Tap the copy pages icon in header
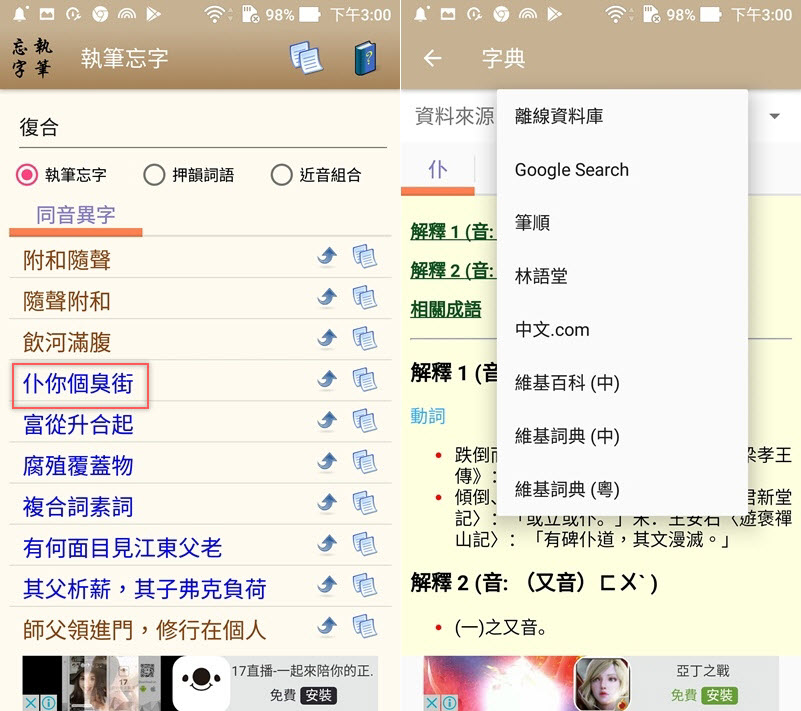The height and width of the screenshot is (711, 801). point(306,58)
